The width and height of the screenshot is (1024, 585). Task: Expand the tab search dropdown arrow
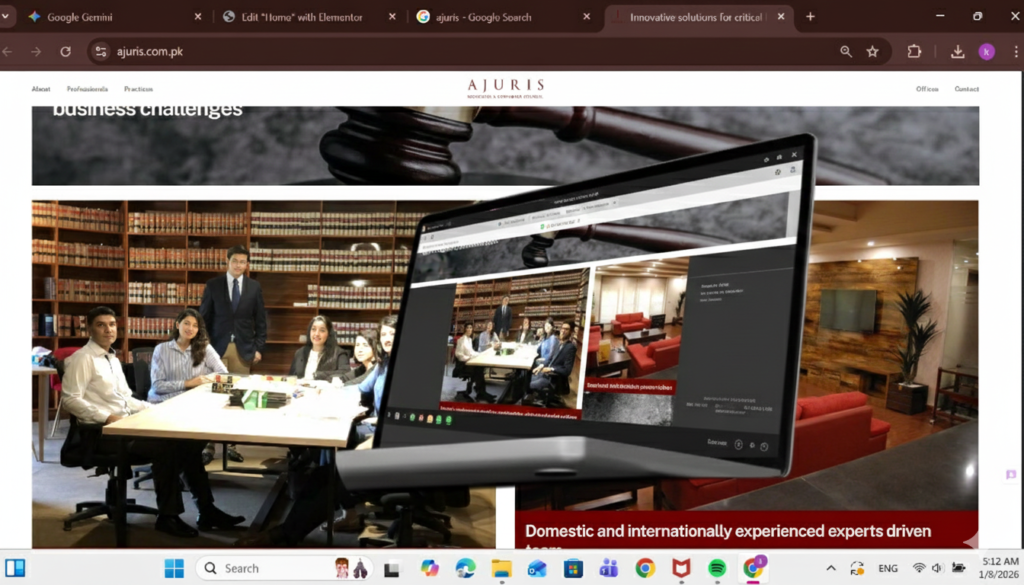pyautogui.click(x=7, y=17)
